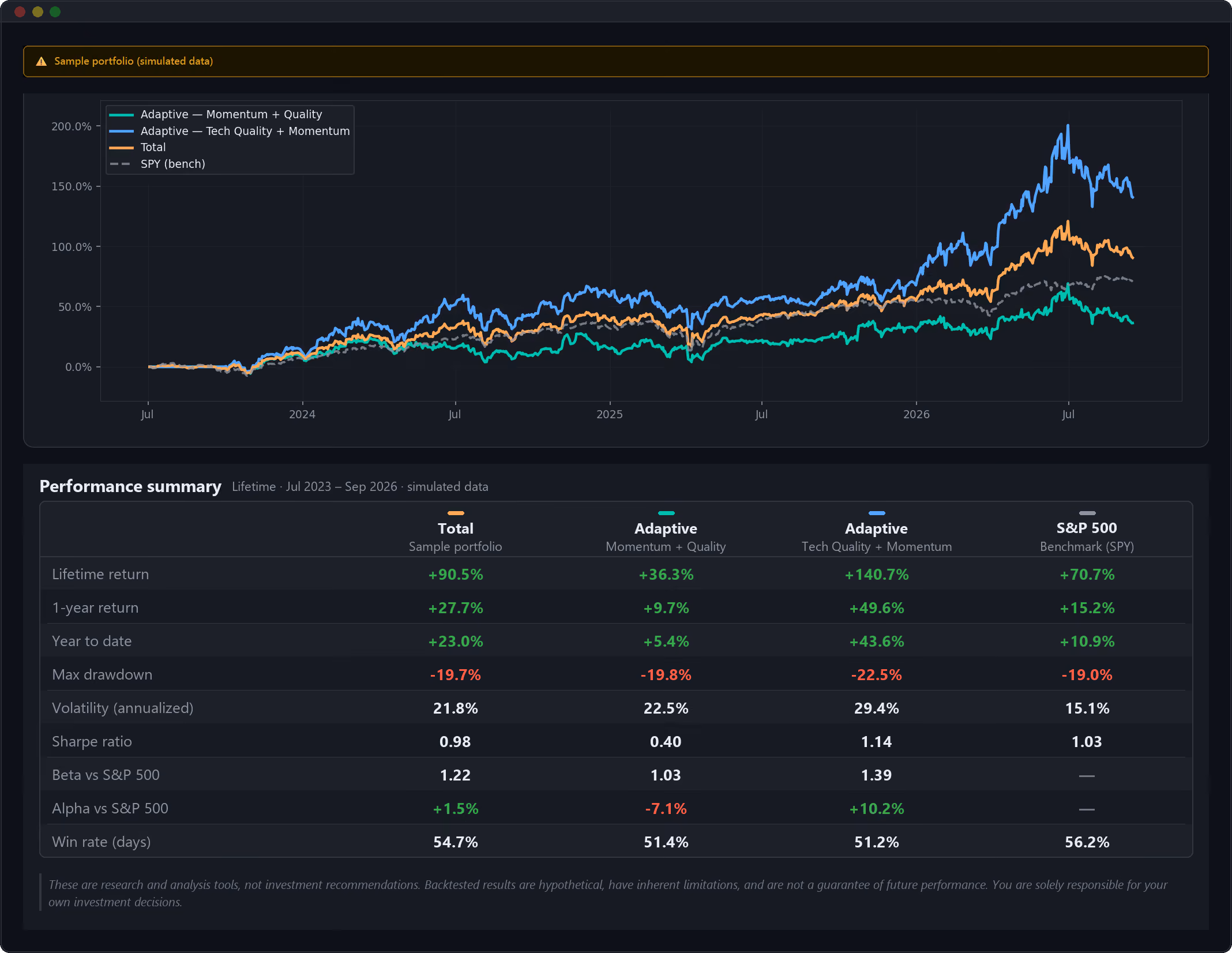Click Tech Quality max drawdown '-22.5%'

(x=877, y=675)
